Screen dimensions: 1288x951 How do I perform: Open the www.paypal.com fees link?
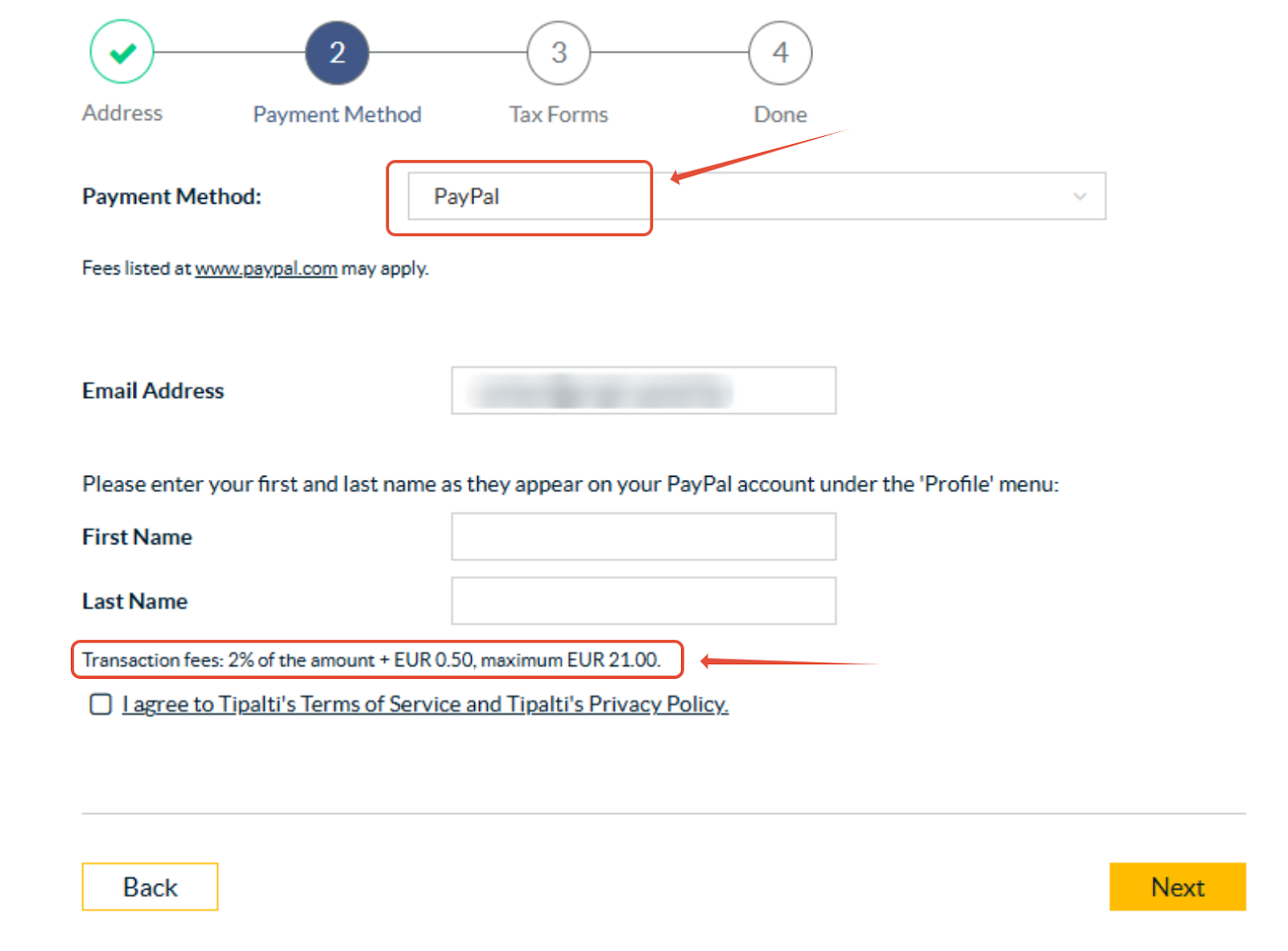[x=266, y=268]
